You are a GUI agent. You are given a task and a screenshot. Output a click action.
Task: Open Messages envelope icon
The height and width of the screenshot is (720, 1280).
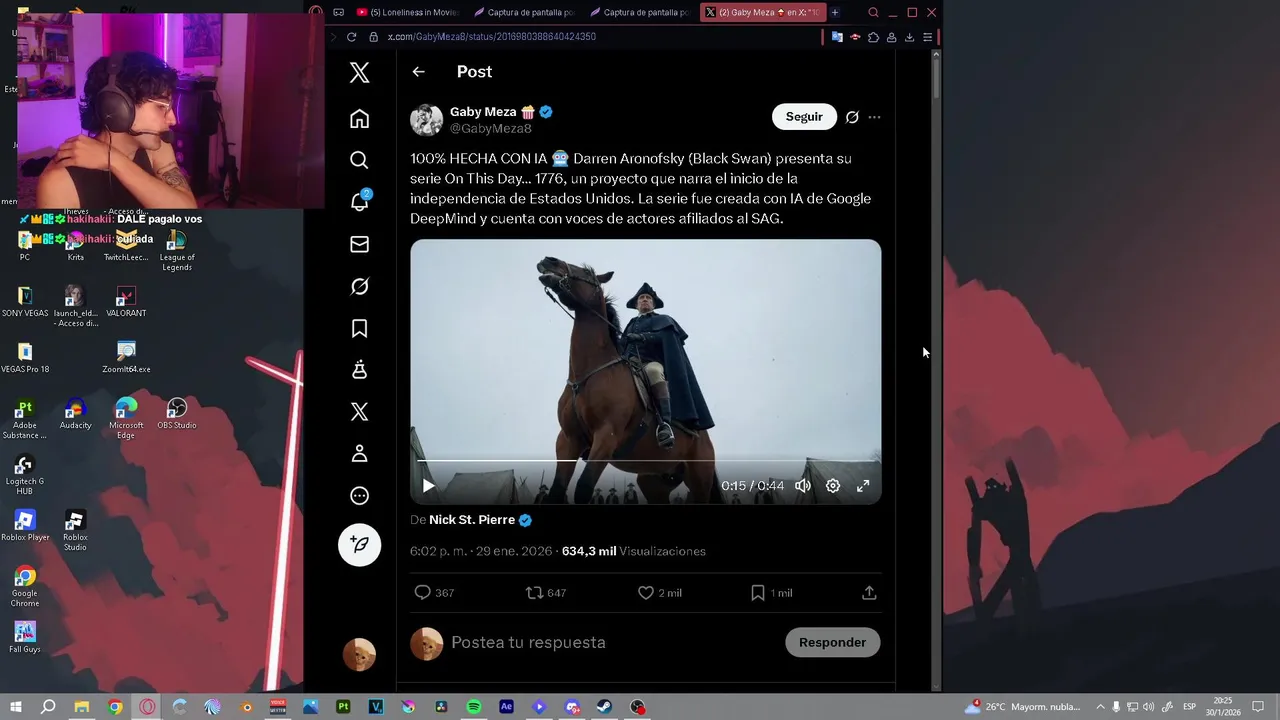360,244
